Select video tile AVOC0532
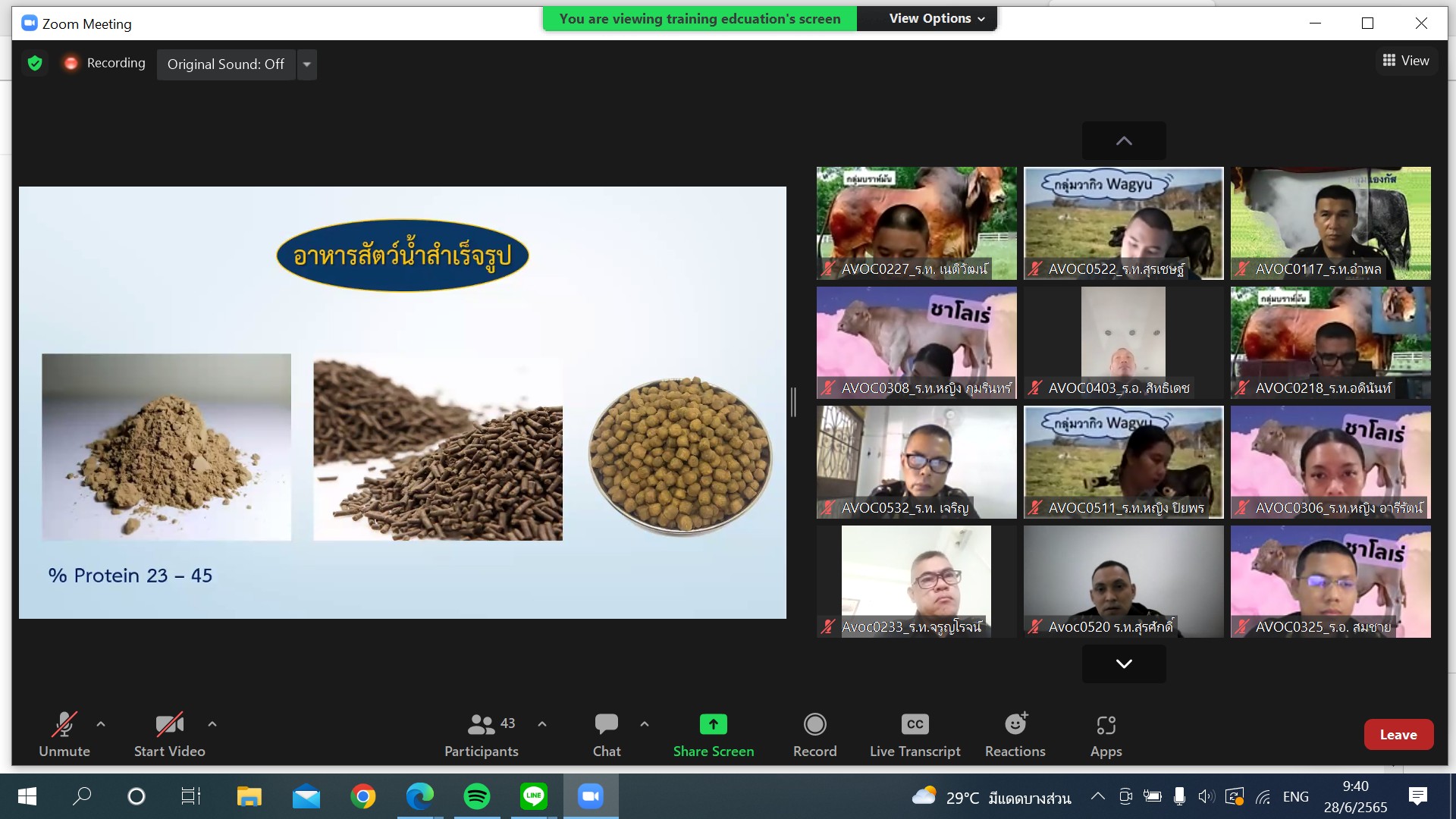This screenshot has height=819, width=1456. [916, 462]
